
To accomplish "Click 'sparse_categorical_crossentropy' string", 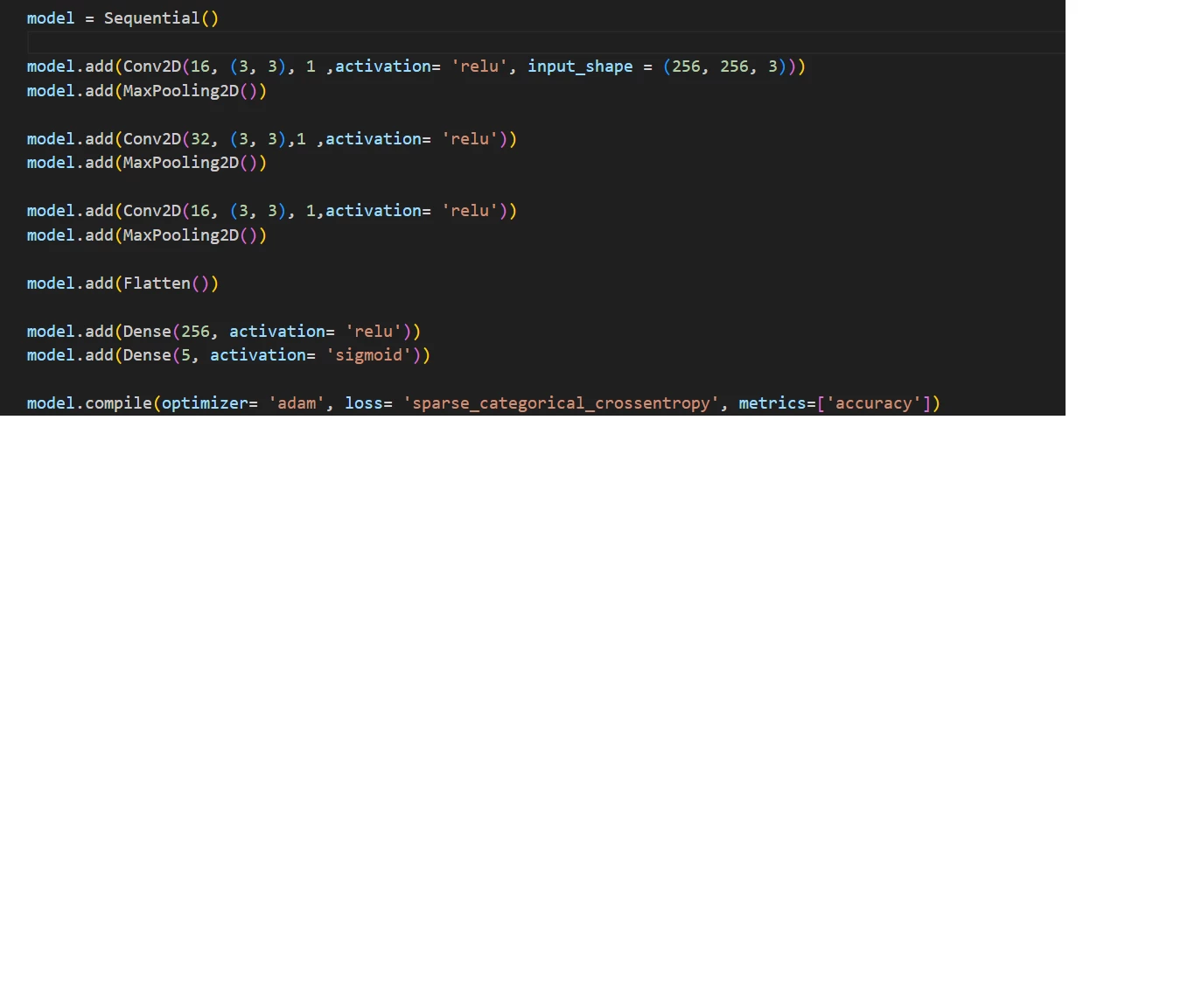I will [561, 403].
